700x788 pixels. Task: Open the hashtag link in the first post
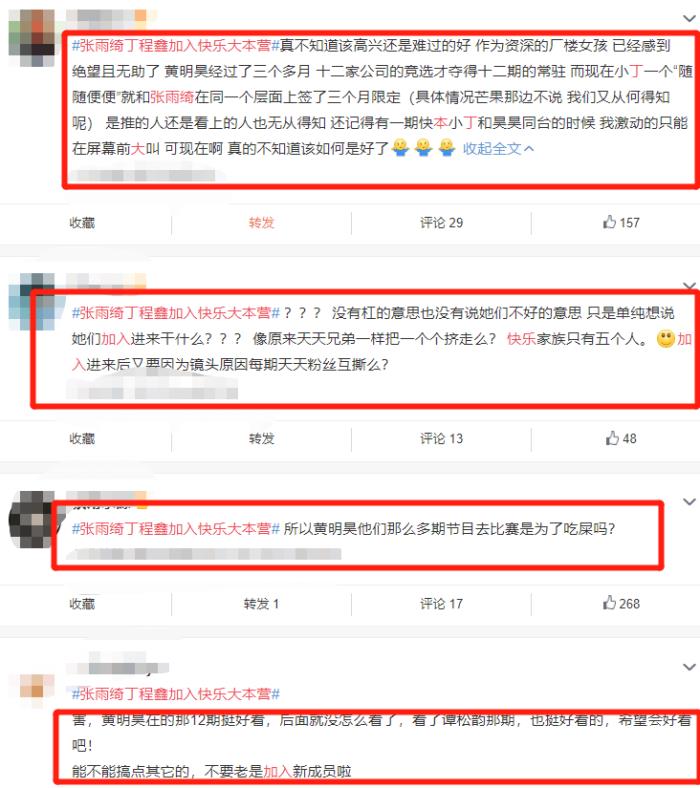tap(175, 46)
